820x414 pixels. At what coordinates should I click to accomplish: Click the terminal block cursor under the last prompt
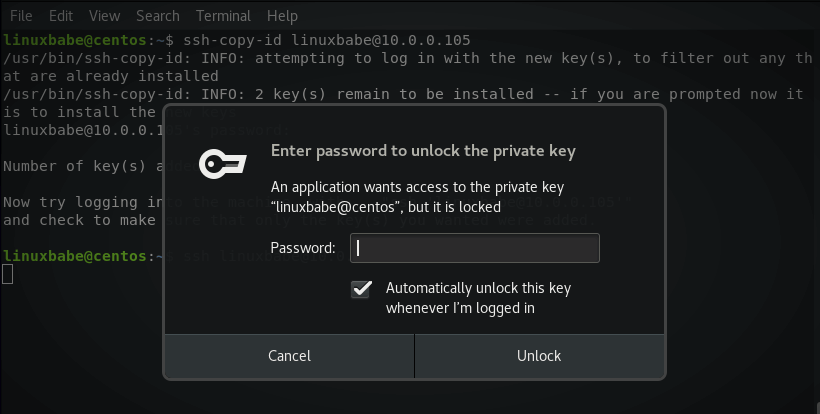click(7, 274)
